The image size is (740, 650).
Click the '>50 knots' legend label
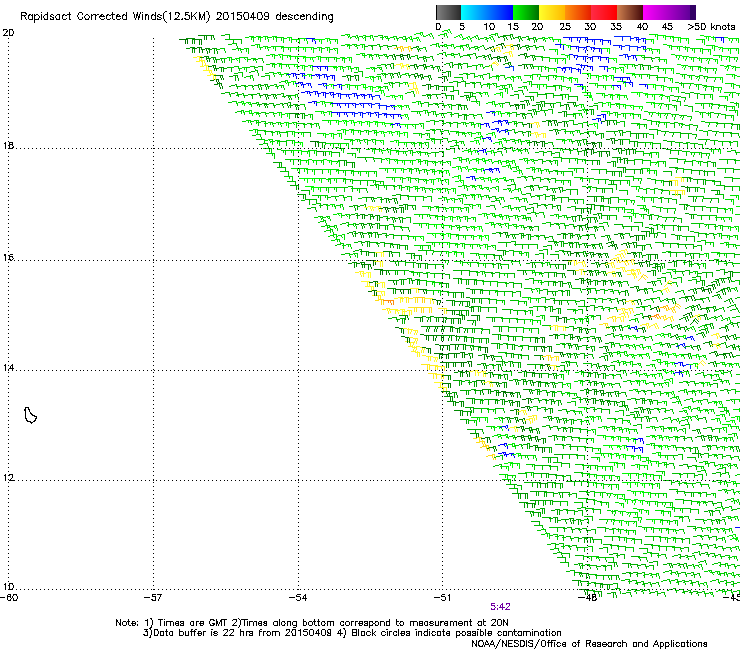pyautogui.click(x=711, y=27)
